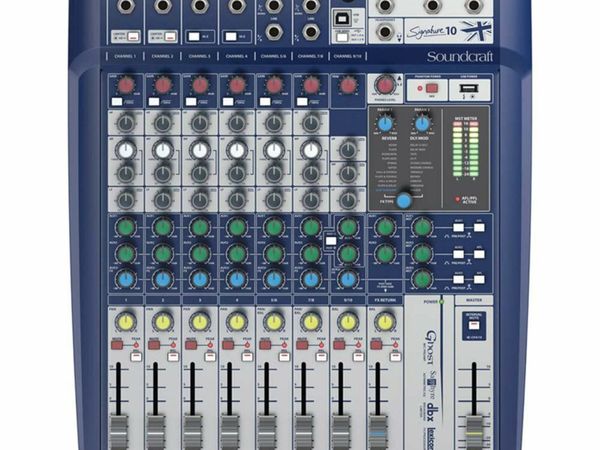
Task: Adjust the channel 1 yellow pan knob
Action: 126,322
